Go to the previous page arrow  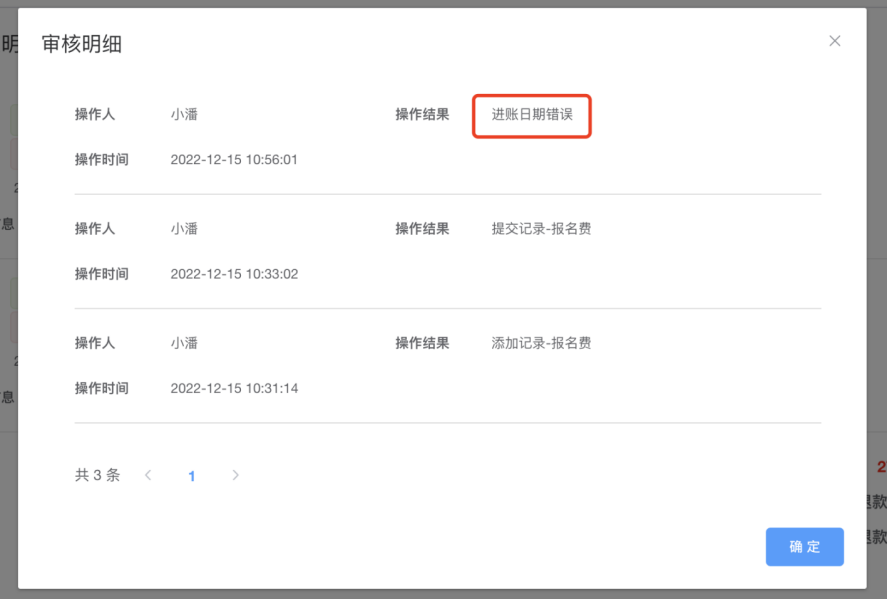coord(148,475)
